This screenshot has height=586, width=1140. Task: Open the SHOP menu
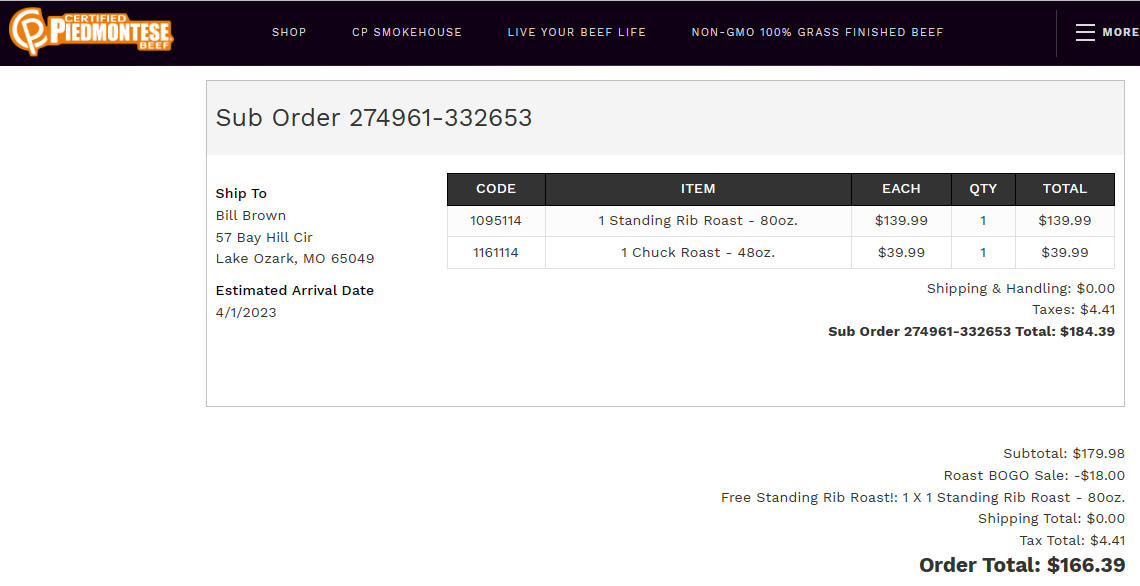(x=289, y=32)
